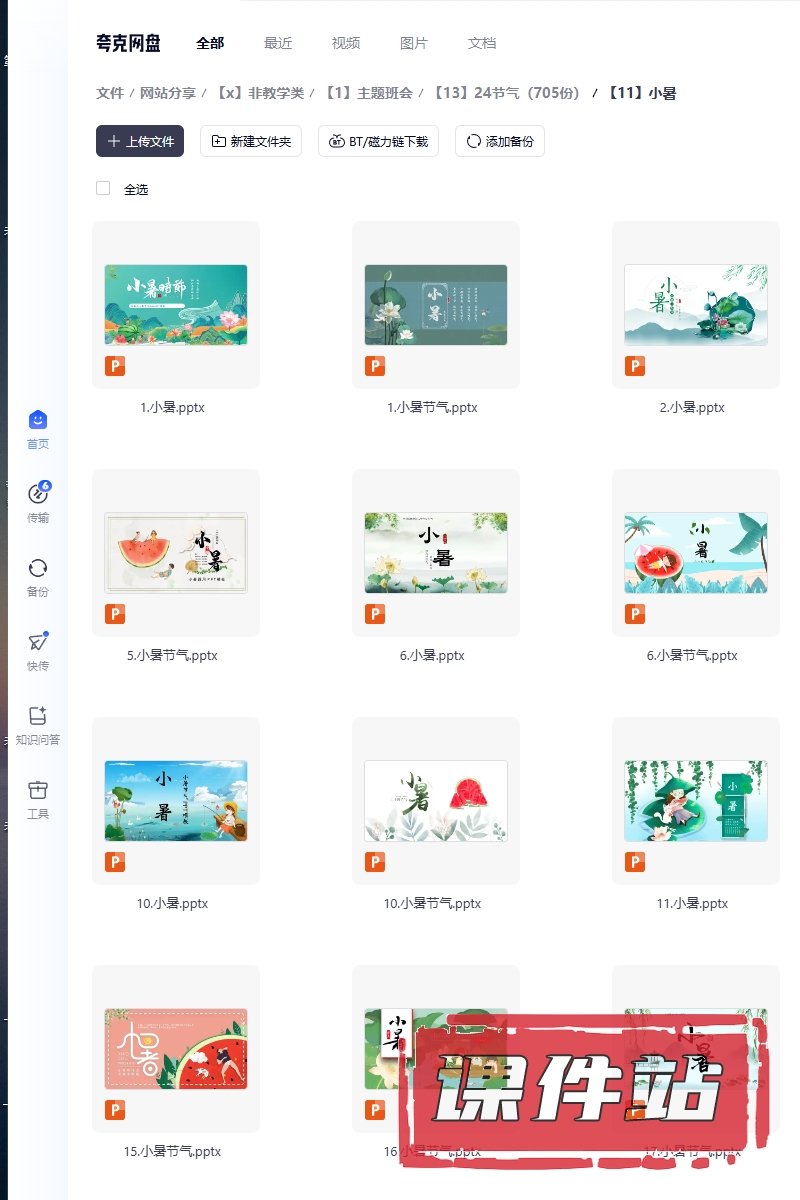This screenshot has height=1200, width=800.
Task: Go to 网站分享 in the breadcrumb
Action: point(168,93)
